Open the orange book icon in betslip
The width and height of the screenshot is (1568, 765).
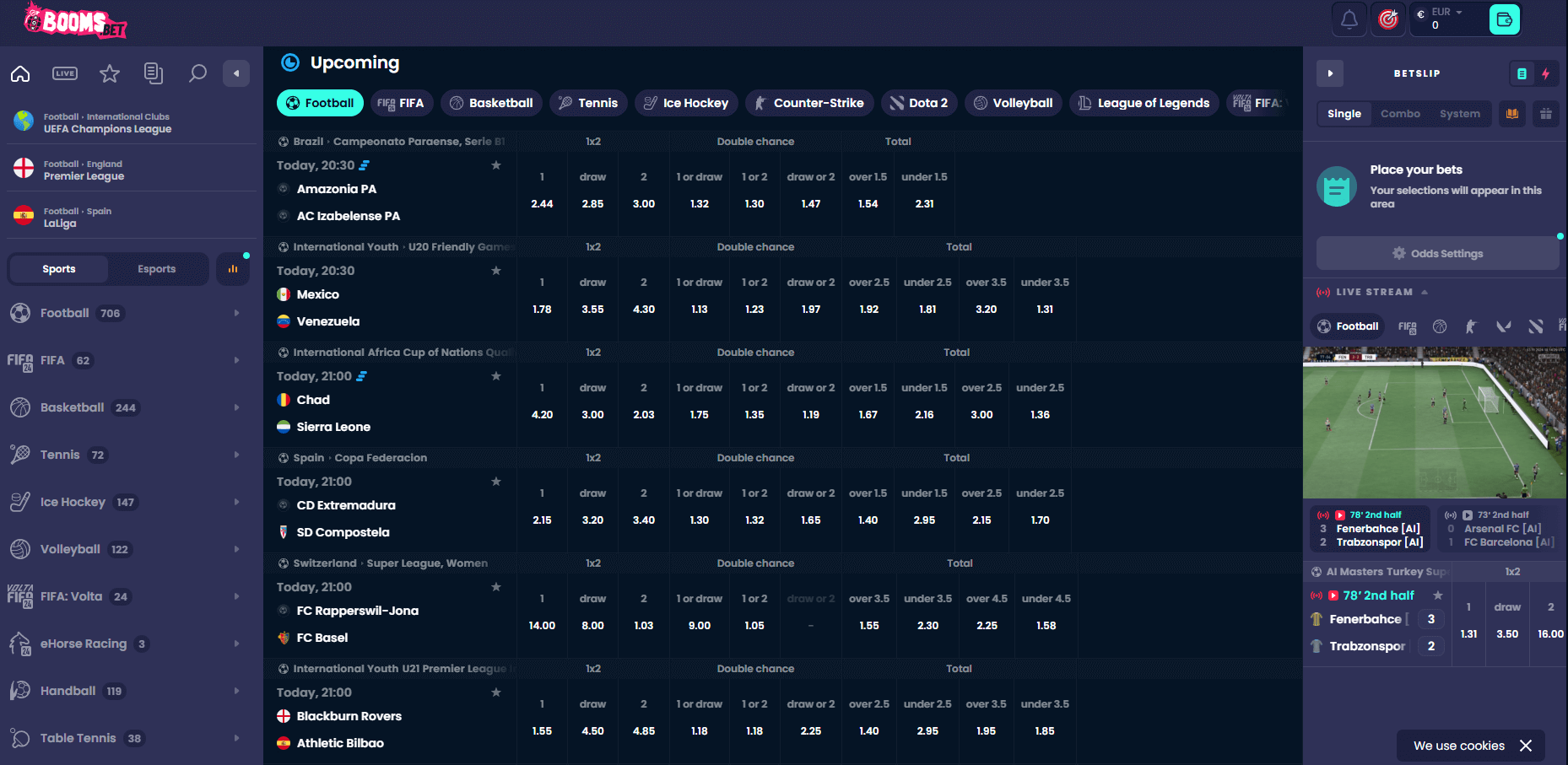1512,114
